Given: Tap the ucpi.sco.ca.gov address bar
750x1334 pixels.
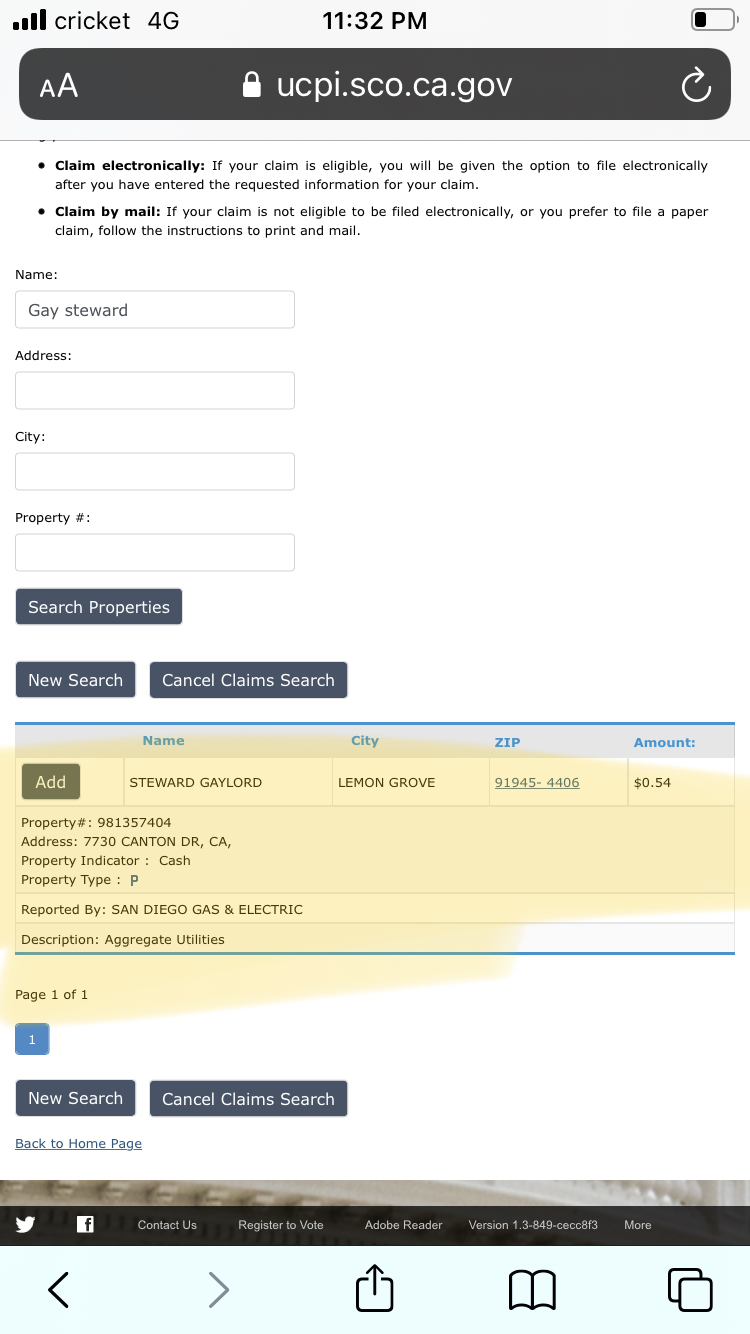Looking at the screenshot, I should [375, 85].
